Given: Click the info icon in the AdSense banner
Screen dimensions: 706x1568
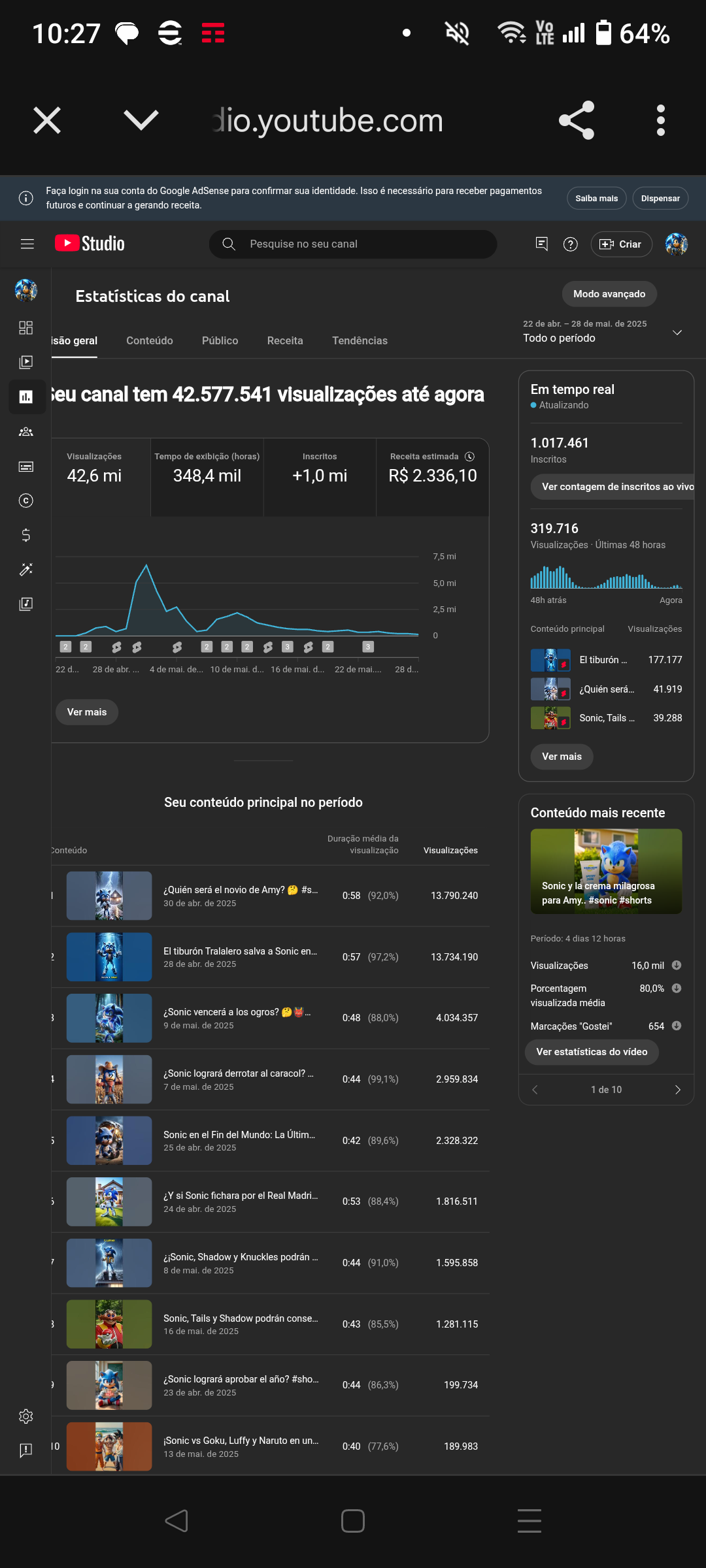Looking at the screenshot, I should click(x=26, y=198).
